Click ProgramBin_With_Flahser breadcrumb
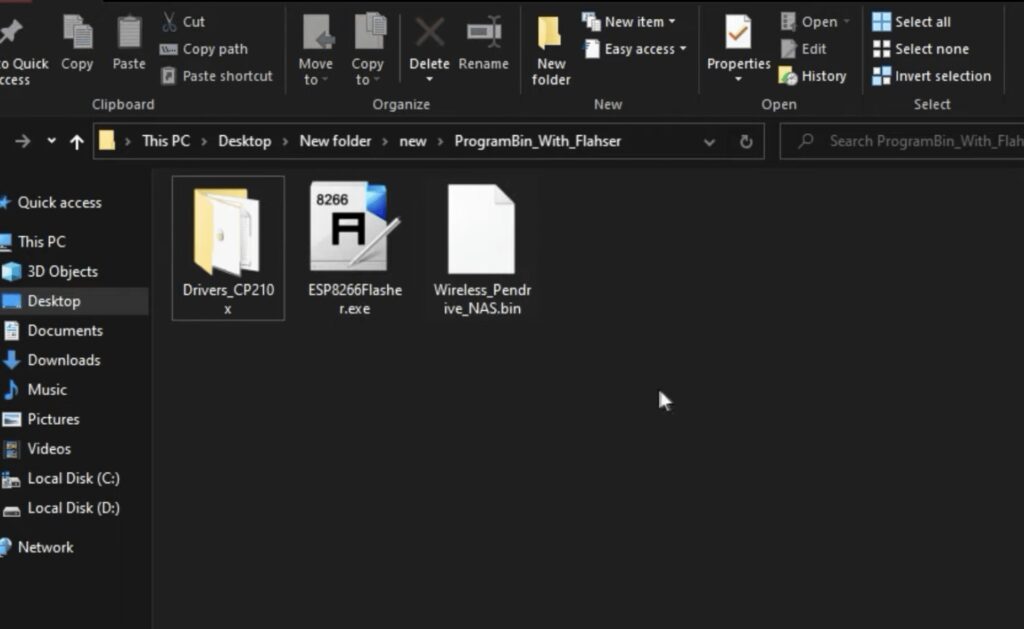 click(537, 141)
